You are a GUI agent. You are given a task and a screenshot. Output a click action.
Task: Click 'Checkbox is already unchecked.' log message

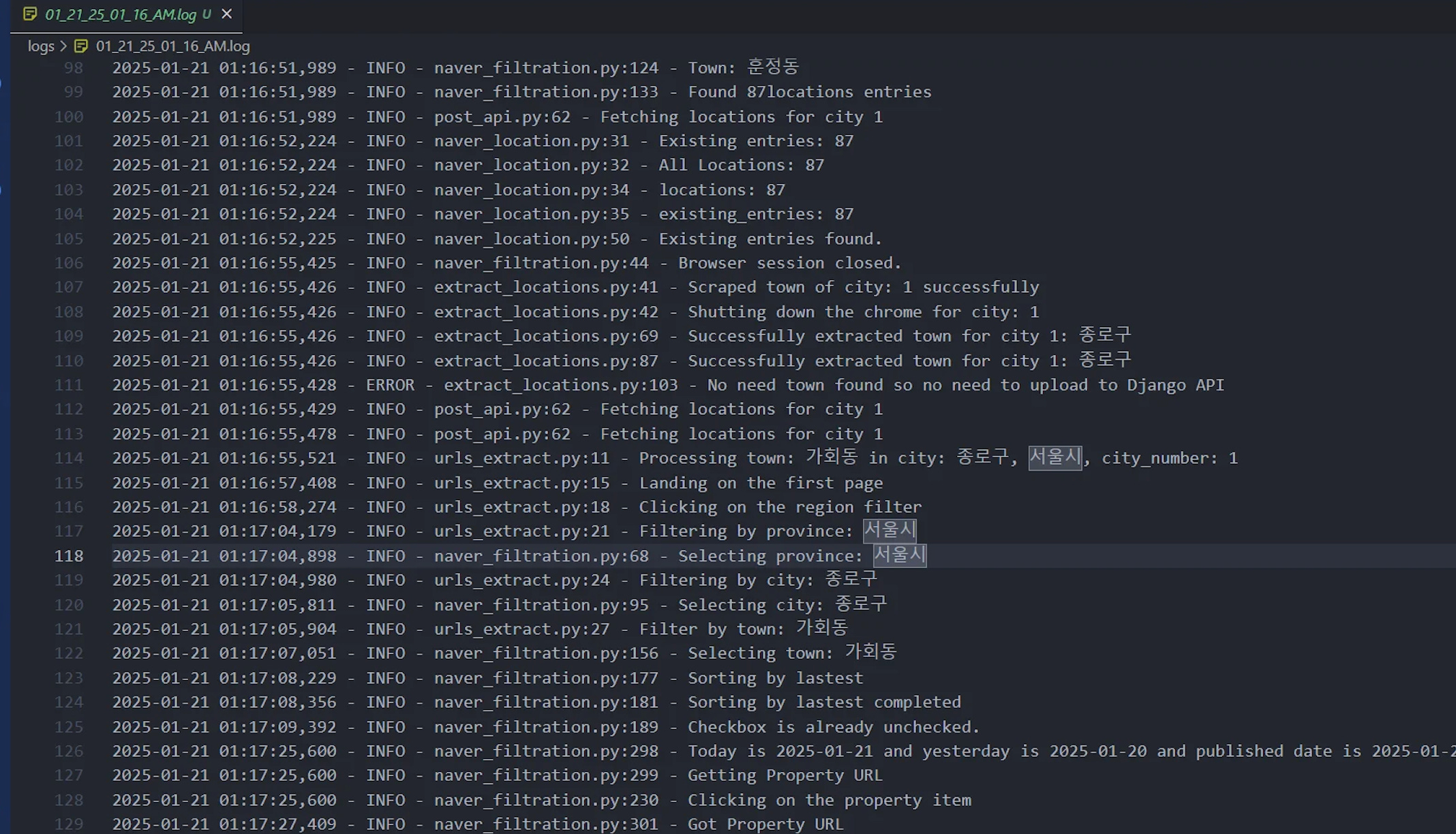click(833, 727)
